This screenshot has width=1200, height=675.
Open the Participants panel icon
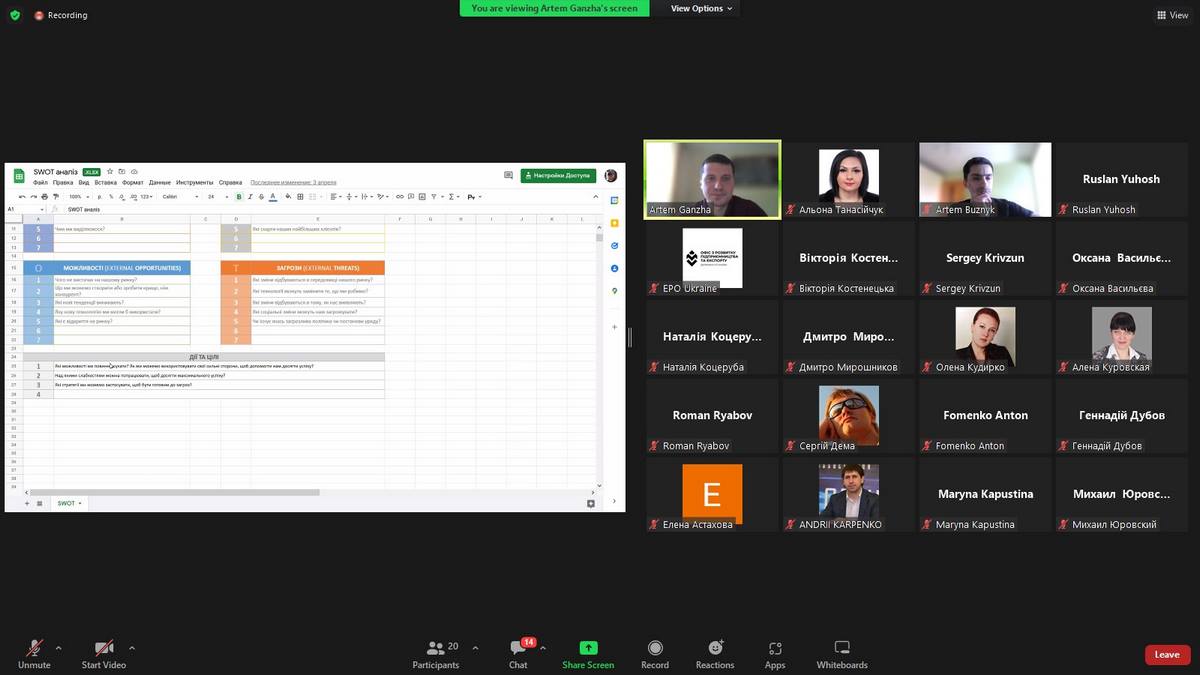tap(435, 648)
